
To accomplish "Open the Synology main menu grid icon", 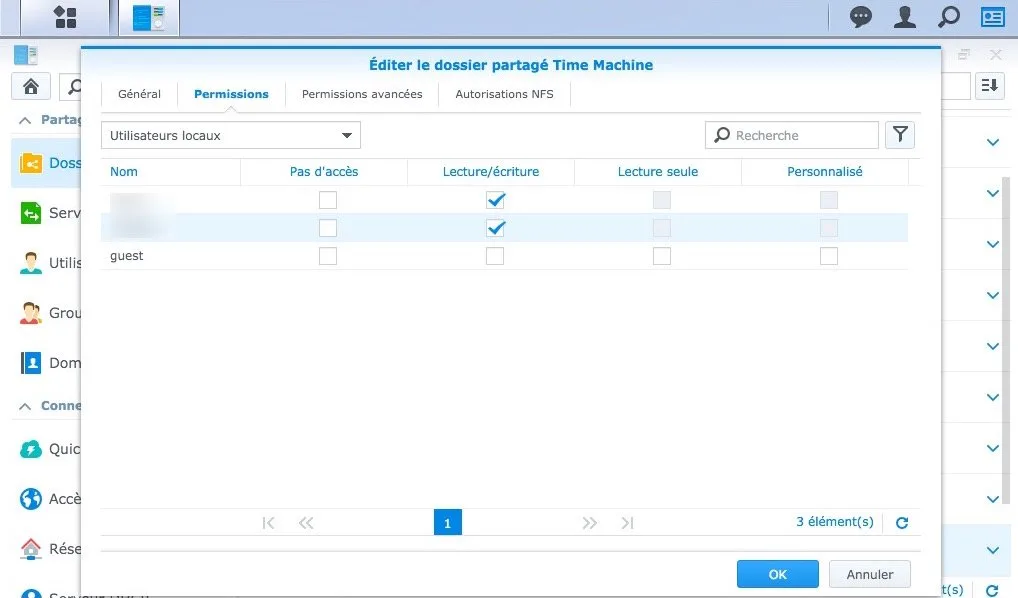I will tap(65, 17).
